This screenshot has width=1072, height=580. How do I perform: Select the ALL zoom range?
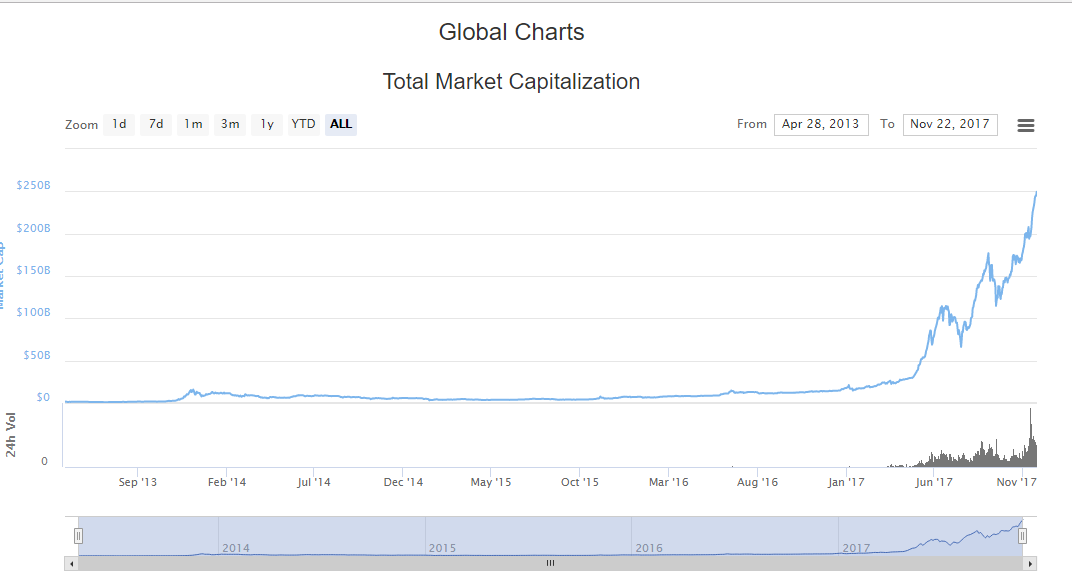click(340, 124)
